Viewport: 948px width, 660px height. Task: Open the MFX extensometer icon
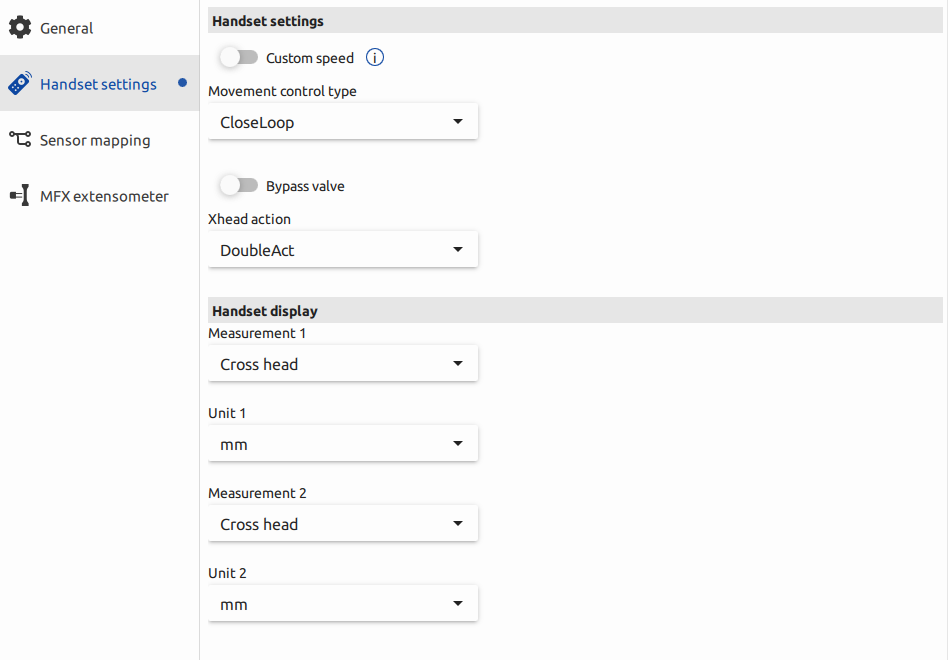(x=20, y=195)
